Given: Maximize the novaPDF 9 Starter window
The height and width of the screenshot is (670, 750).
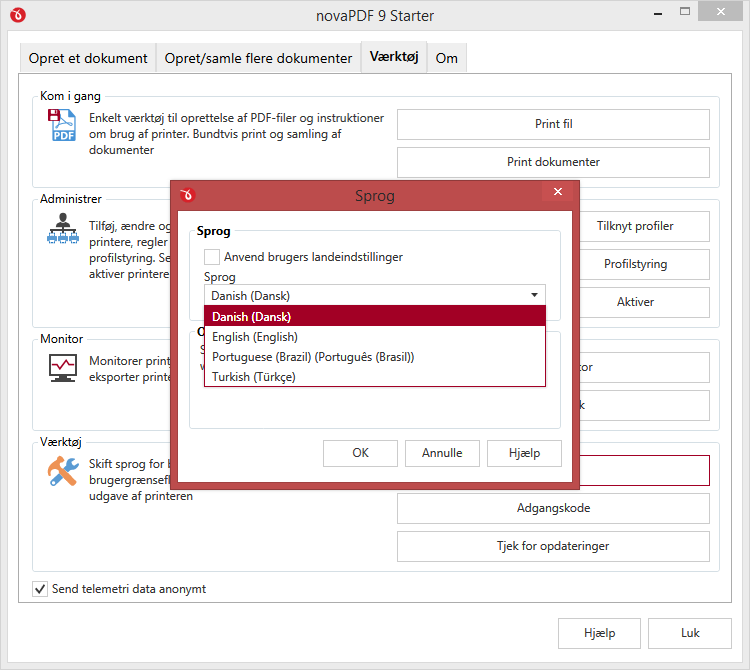Looking at the screenshot, I should tap(685, 11).
